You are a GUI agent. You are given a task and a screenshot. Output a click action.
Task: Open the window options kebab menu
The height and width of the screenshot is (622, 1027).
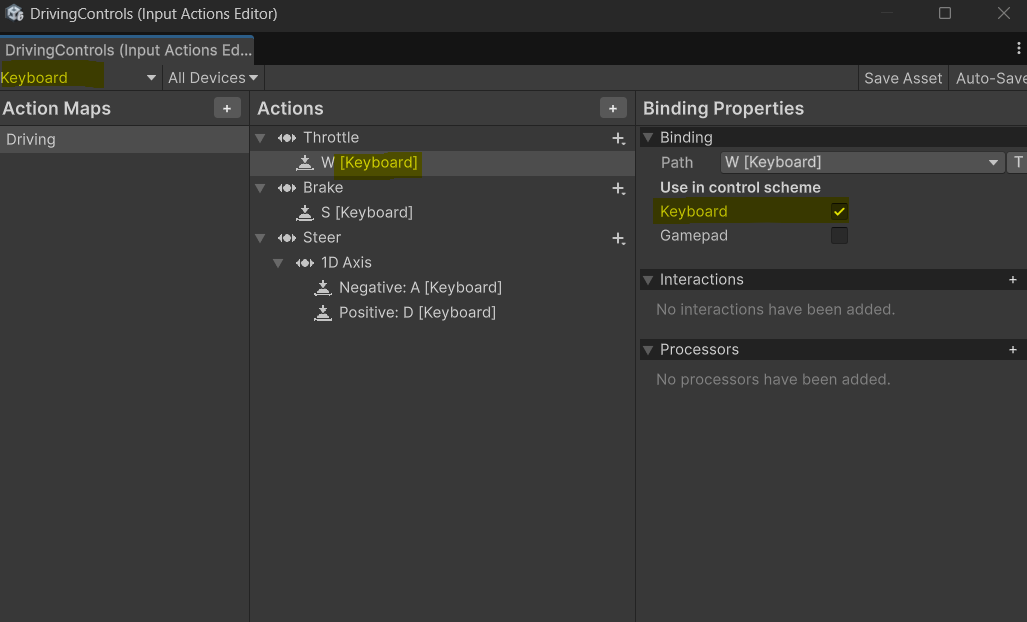pyautogui.click(x=1018, y=48)
